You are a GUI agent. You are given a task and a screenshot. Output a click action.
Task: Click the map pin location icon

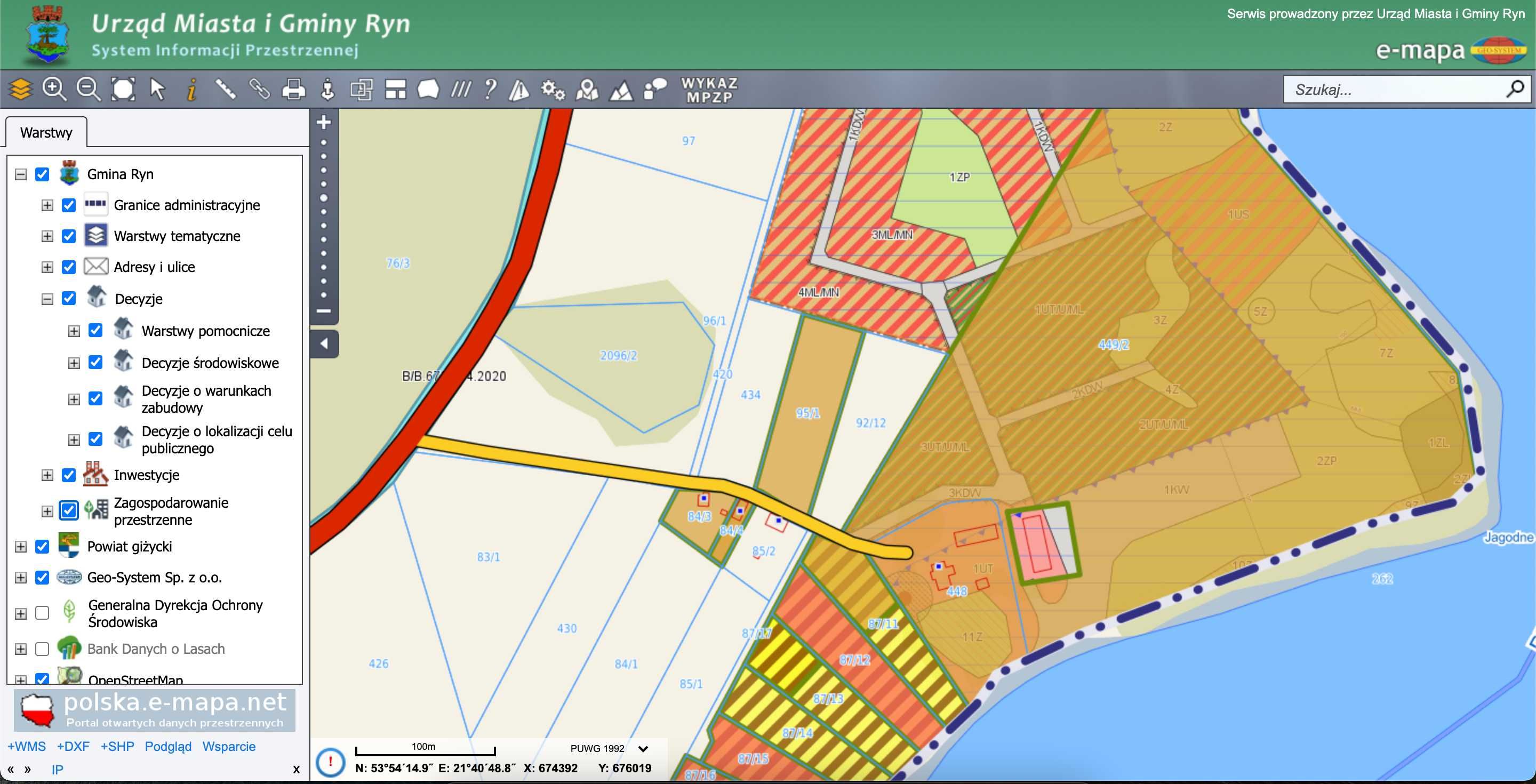(x=587, y=90)
